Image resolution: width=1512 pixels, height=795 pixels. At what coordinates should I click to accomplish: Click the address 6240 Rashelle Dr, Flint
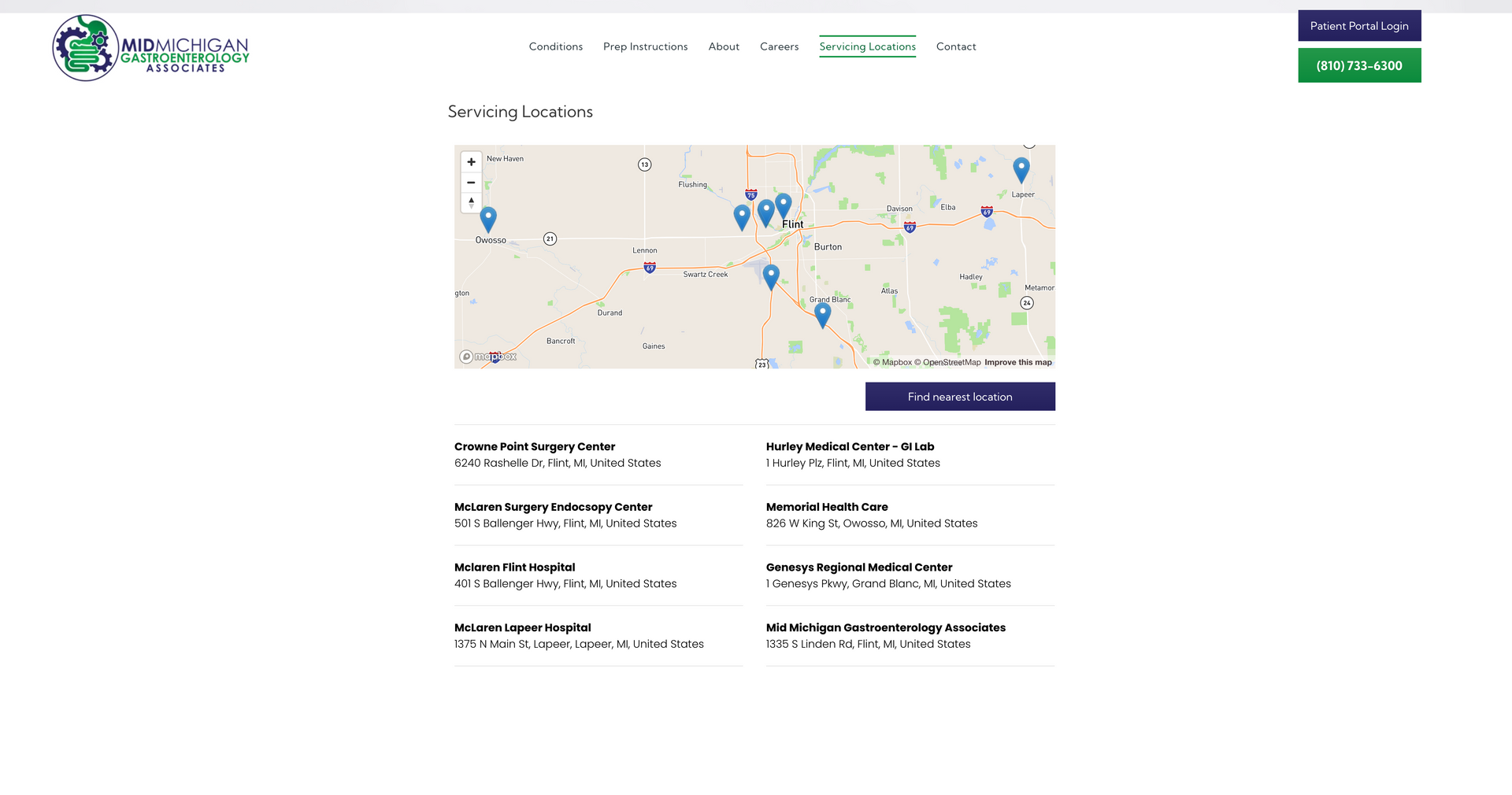point(558,463)
